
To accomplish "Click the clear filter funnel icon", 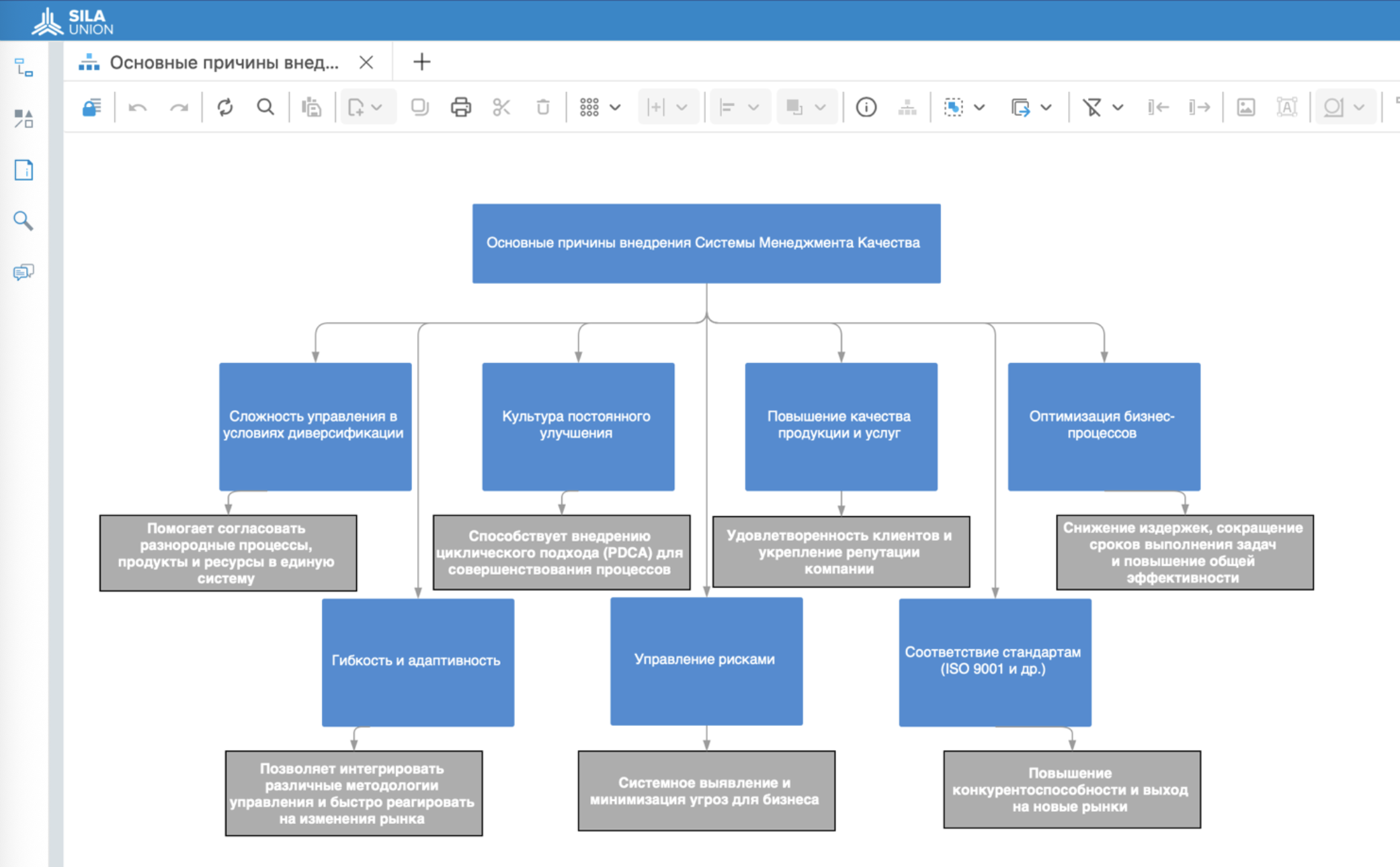I will [1092, 107].
